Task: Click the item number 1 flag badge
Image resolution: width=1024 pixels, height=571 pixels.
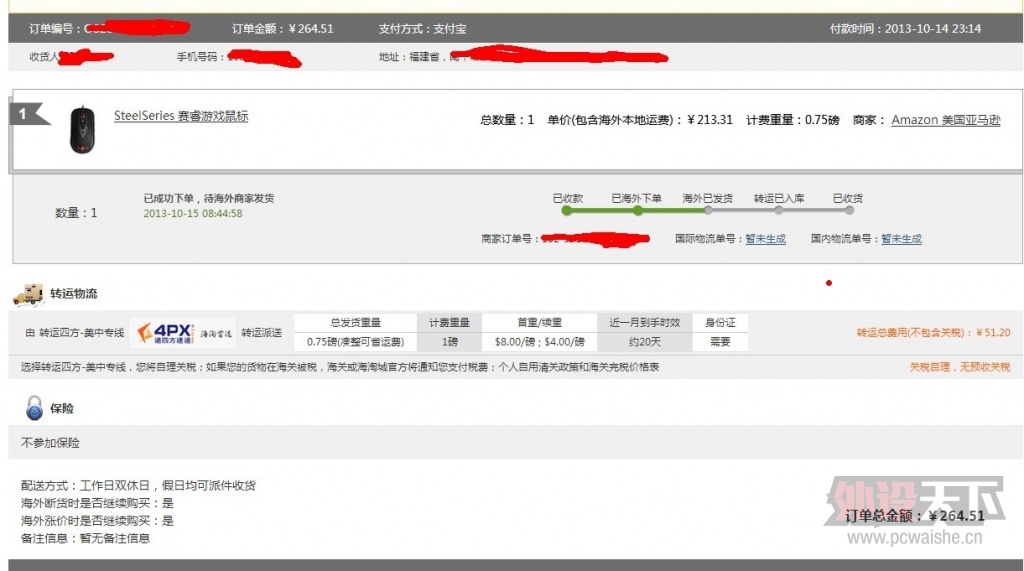Action: tap(28, 114)
